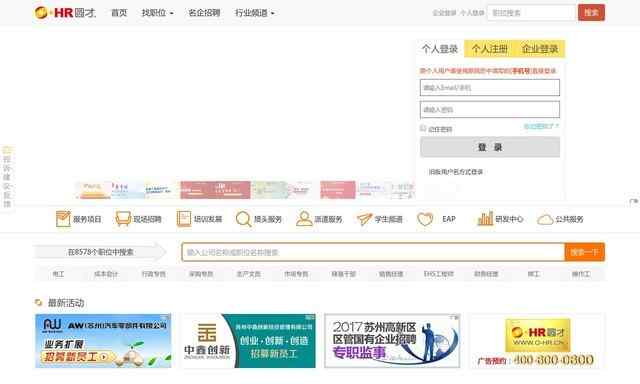
Task: Open the EAP heart icon
Action: point(425,219)
